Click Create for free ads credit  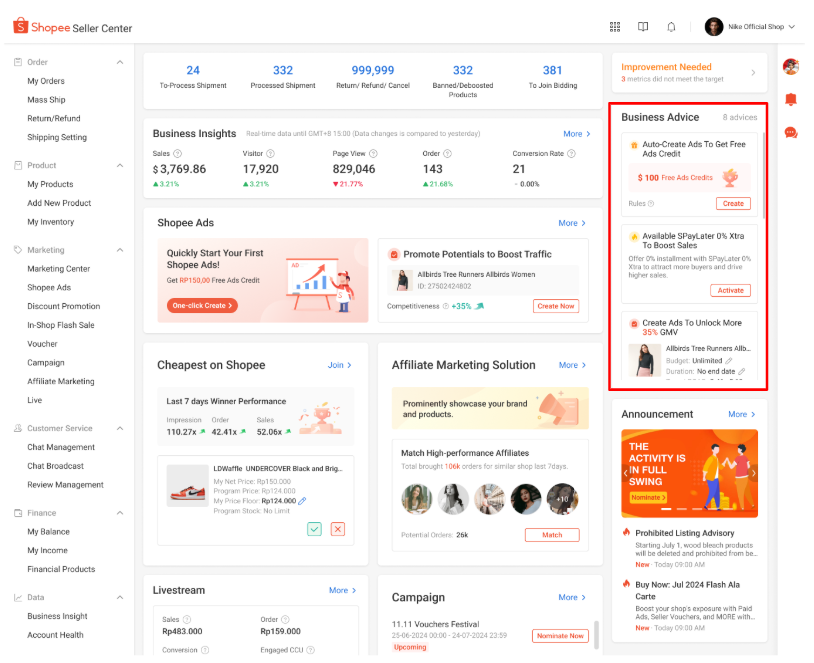pos(733,204)
